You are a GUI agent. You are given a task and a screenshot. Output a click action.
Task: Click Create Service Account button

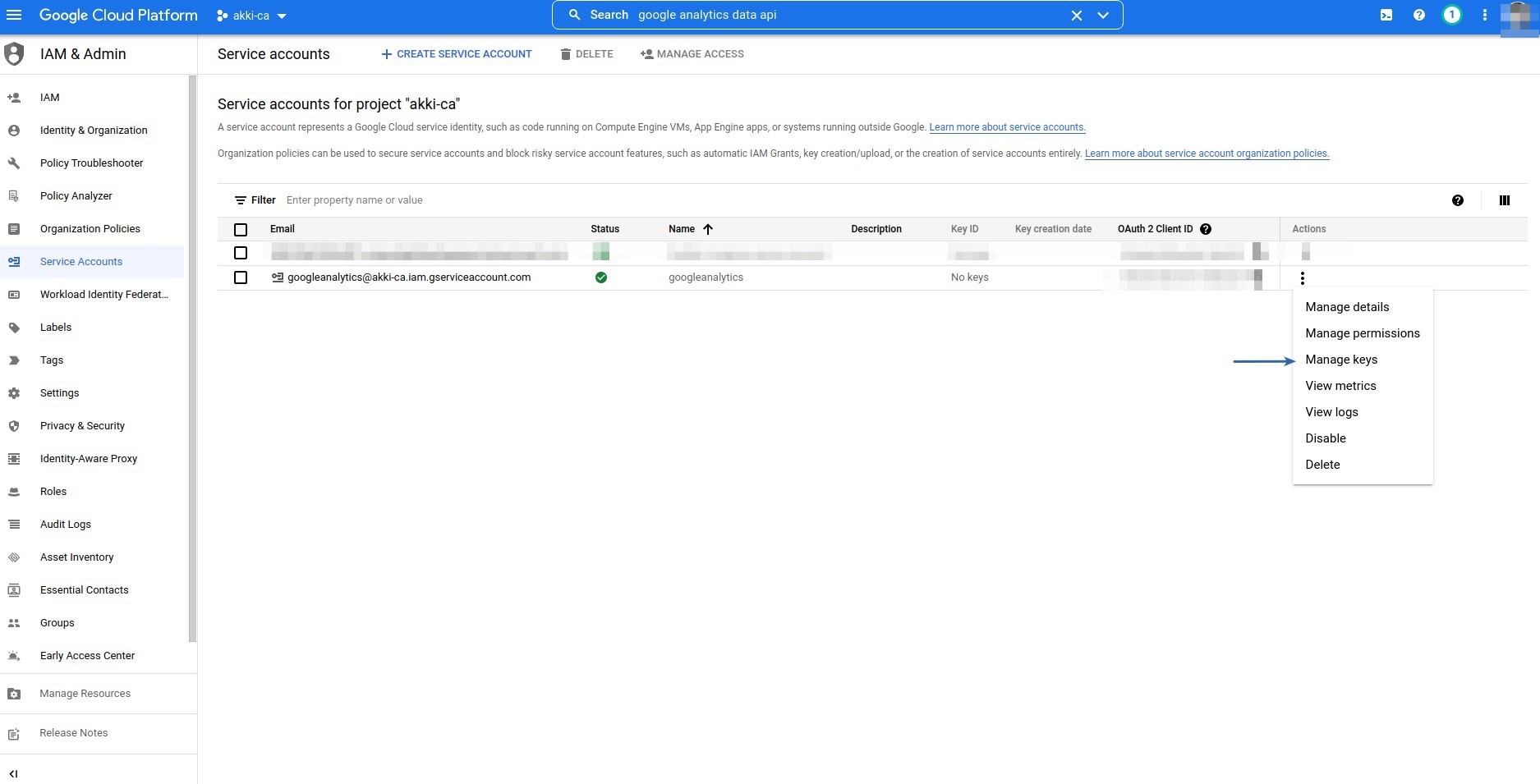coord(456,54)
